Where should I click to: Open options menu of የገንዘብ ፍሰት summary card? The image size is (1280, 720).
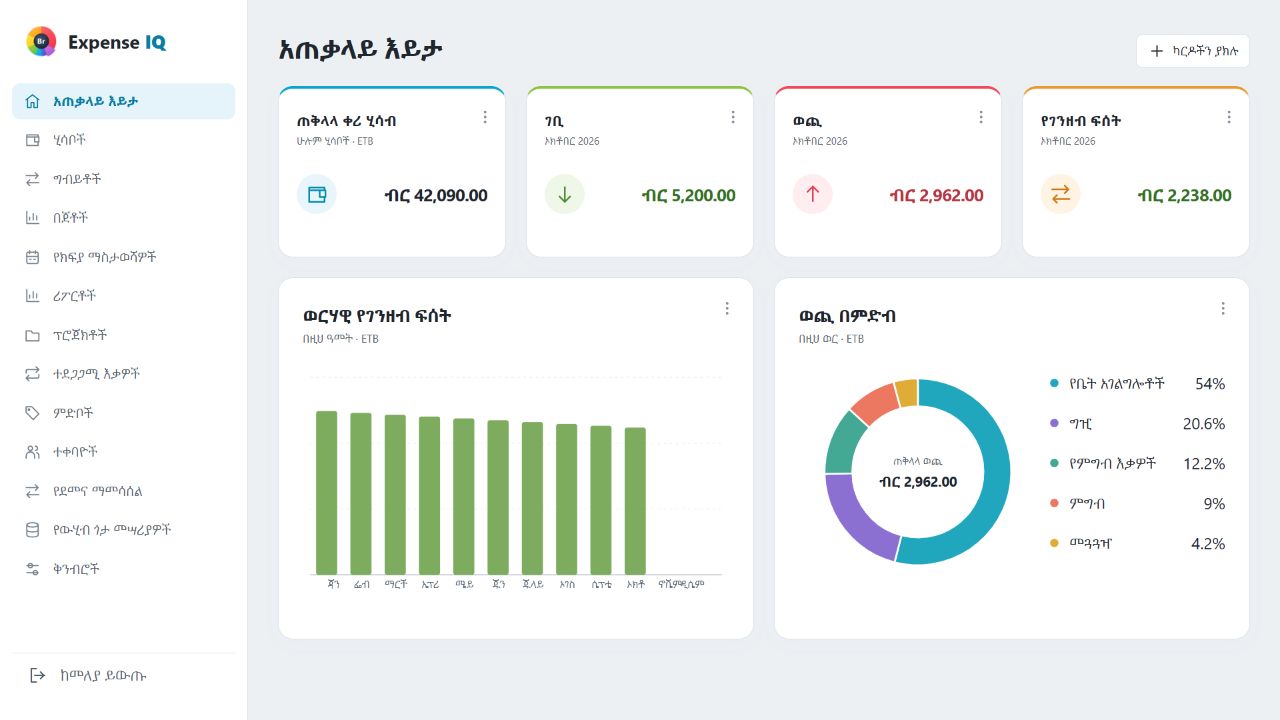tap(1229, 117)
